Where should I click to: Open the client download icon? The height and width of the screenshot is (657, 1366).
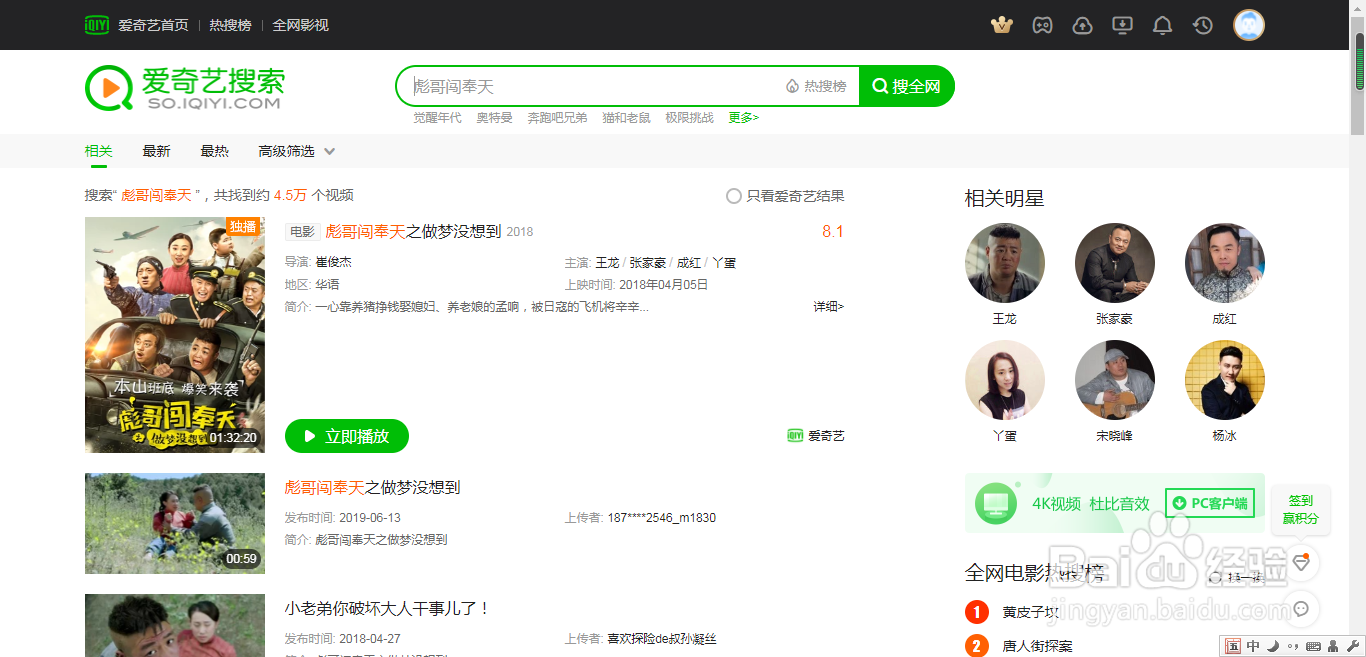tap(1122, 24)
